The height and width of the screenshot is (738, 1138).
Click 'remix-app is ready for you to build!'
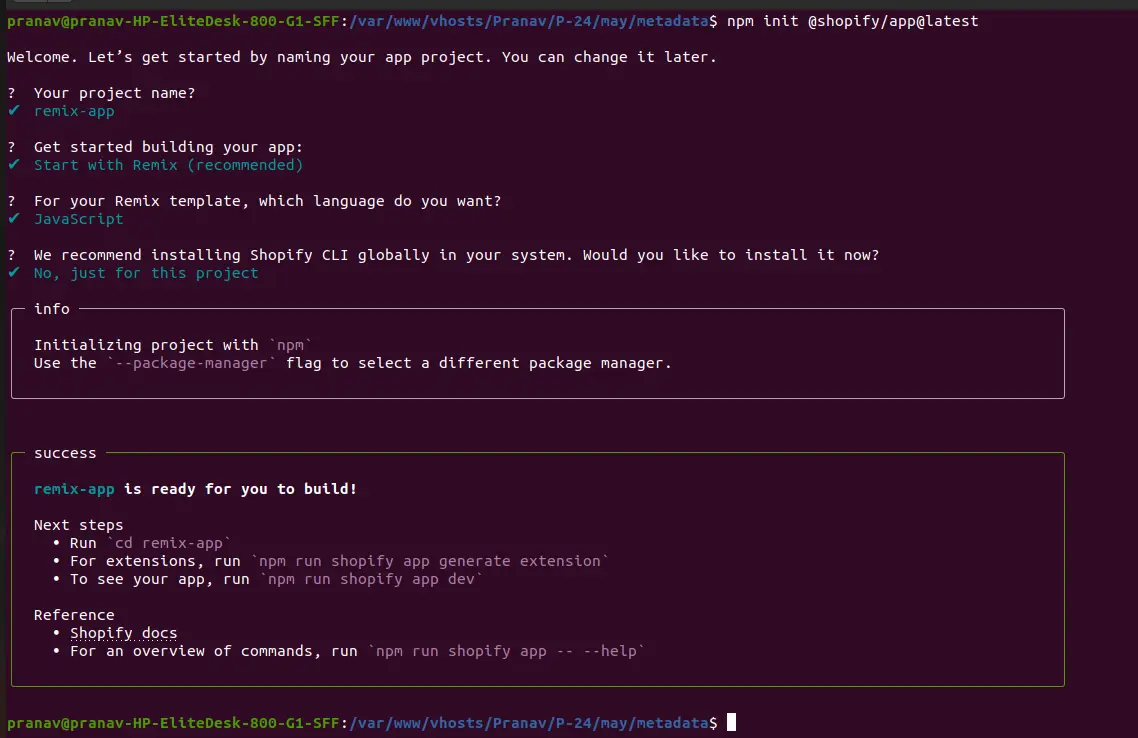[x=195, y=489]
